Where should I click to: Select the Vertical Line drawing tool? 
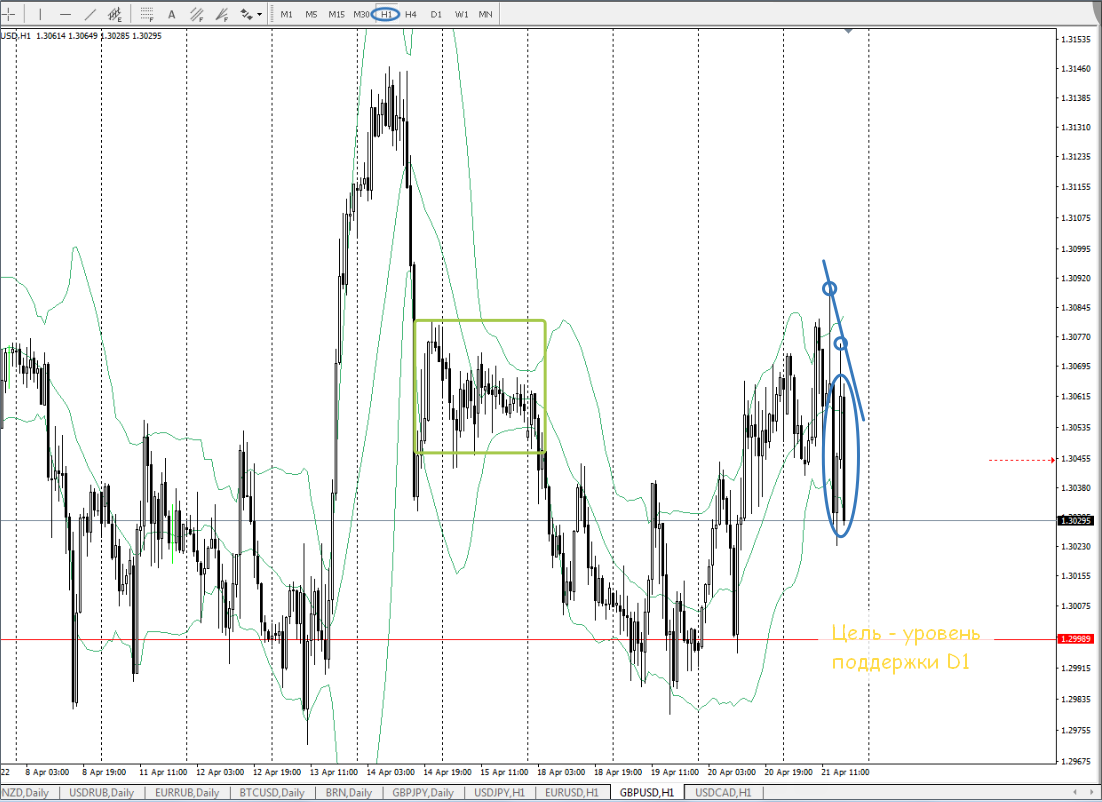(x=40, y=14)
